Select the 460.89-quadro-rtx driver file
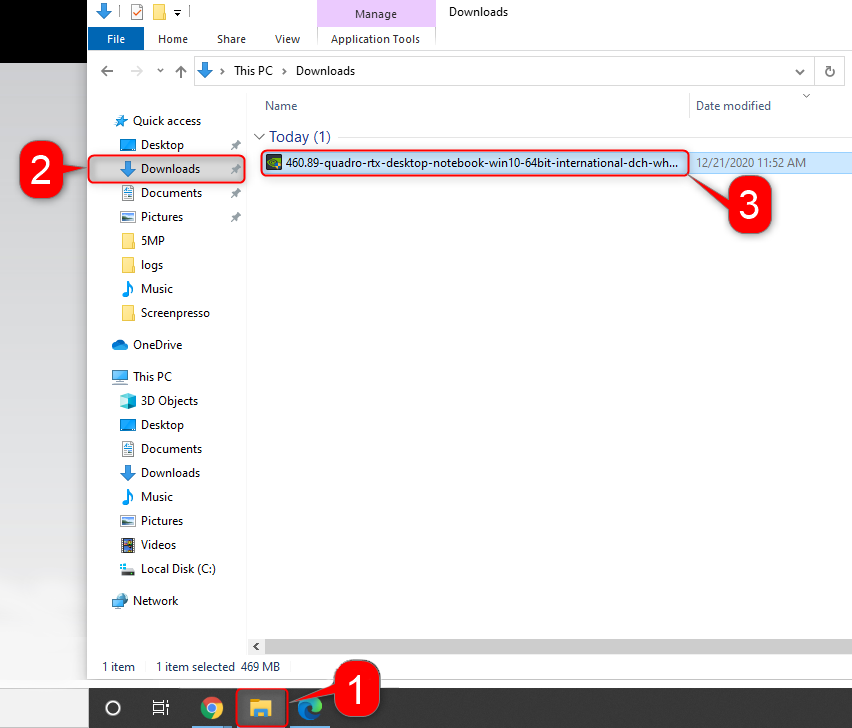Image resolution: width=852 pixels, height=728 pixels. point(482,163)
